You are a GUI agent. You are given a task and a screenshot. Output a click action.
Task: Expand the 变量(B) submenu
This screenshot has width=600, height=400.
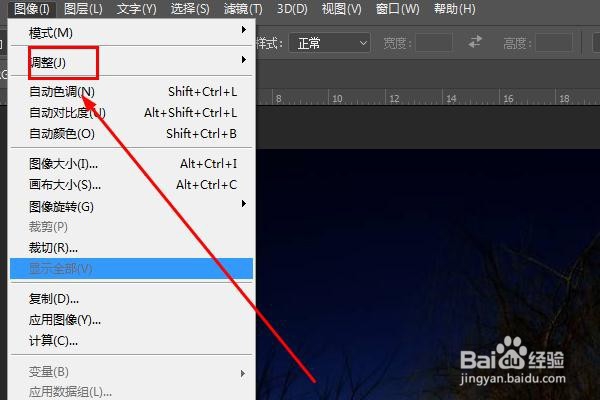coord(131,372)
